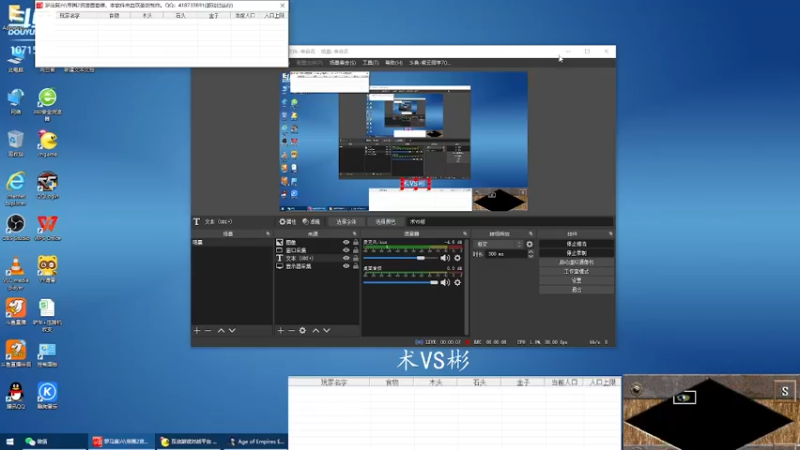Mute the desktop audio speaker icon
The height and width of the screenshot is (450, 800).
tap(445, 282)
